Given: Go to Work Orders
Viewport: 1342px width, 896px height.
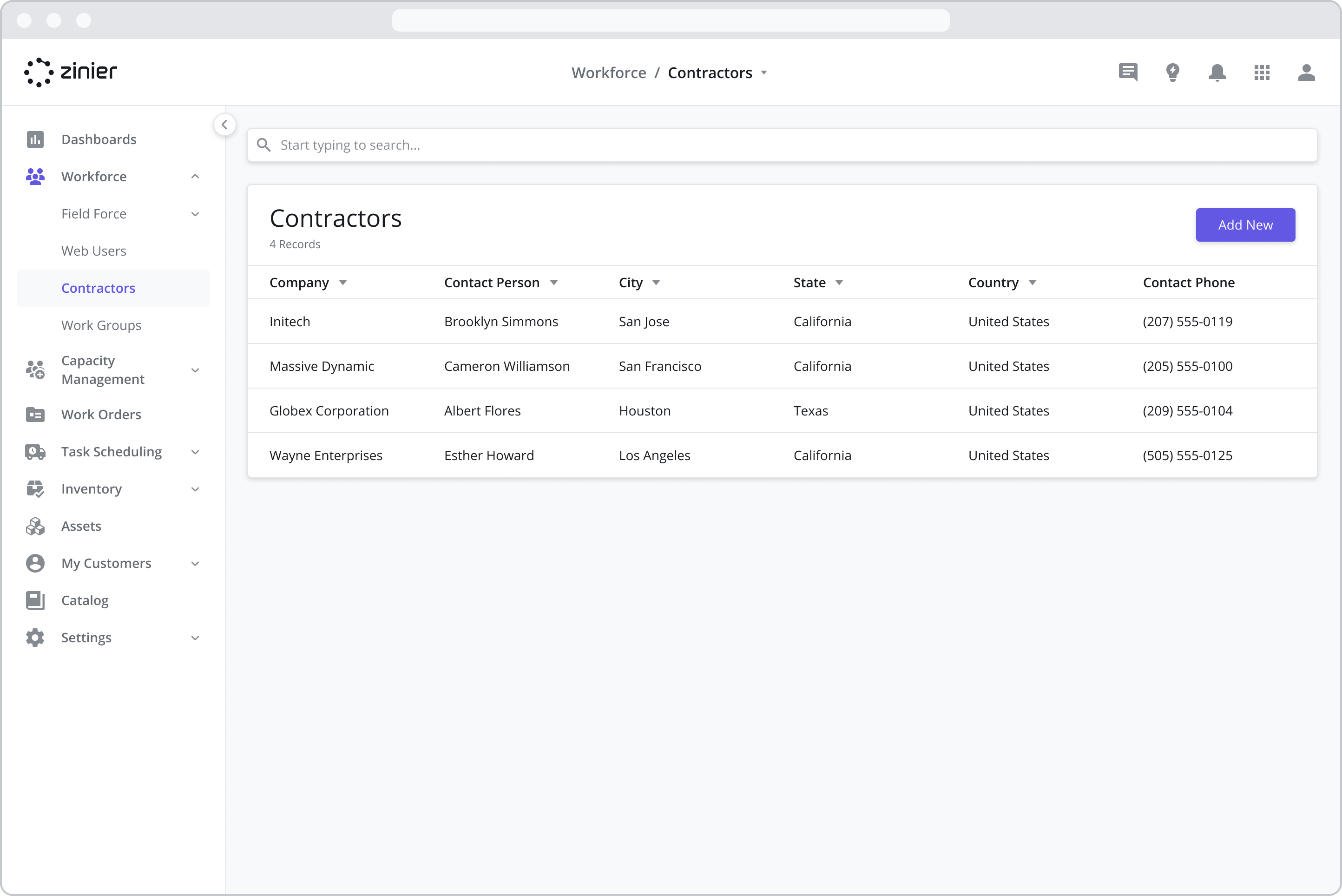Looking at the screenshot, I should tap(101, 414).
